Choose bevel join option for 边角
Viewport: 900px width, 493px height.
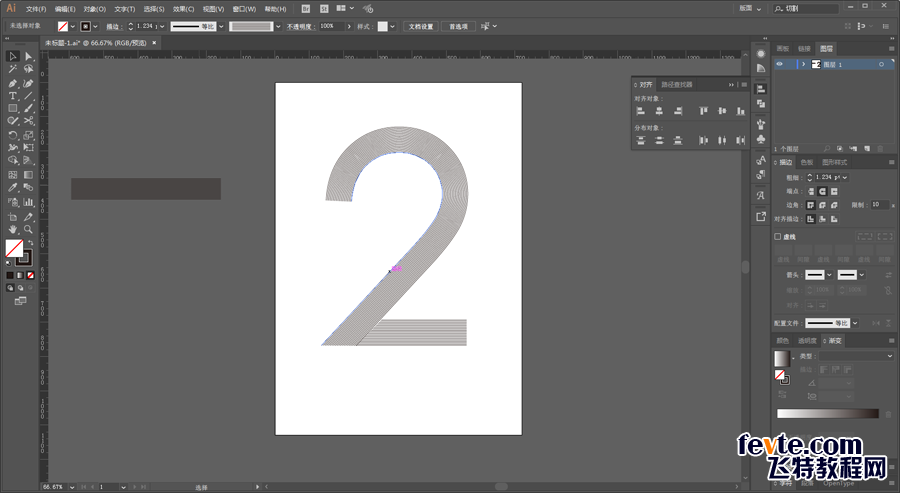click(x=834, y=205)
